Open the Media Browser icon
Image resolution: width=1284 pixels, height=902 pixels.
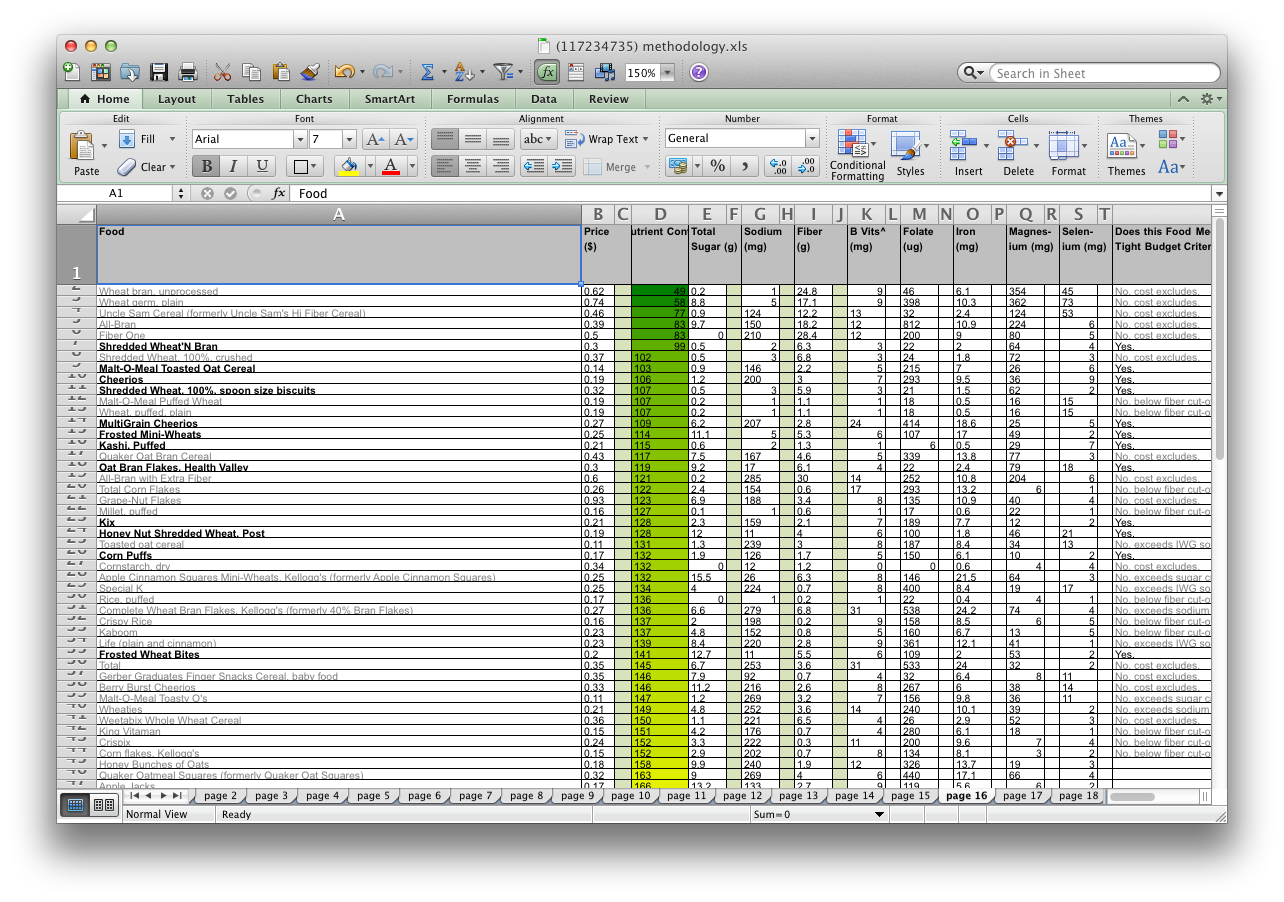click(604, 72)
